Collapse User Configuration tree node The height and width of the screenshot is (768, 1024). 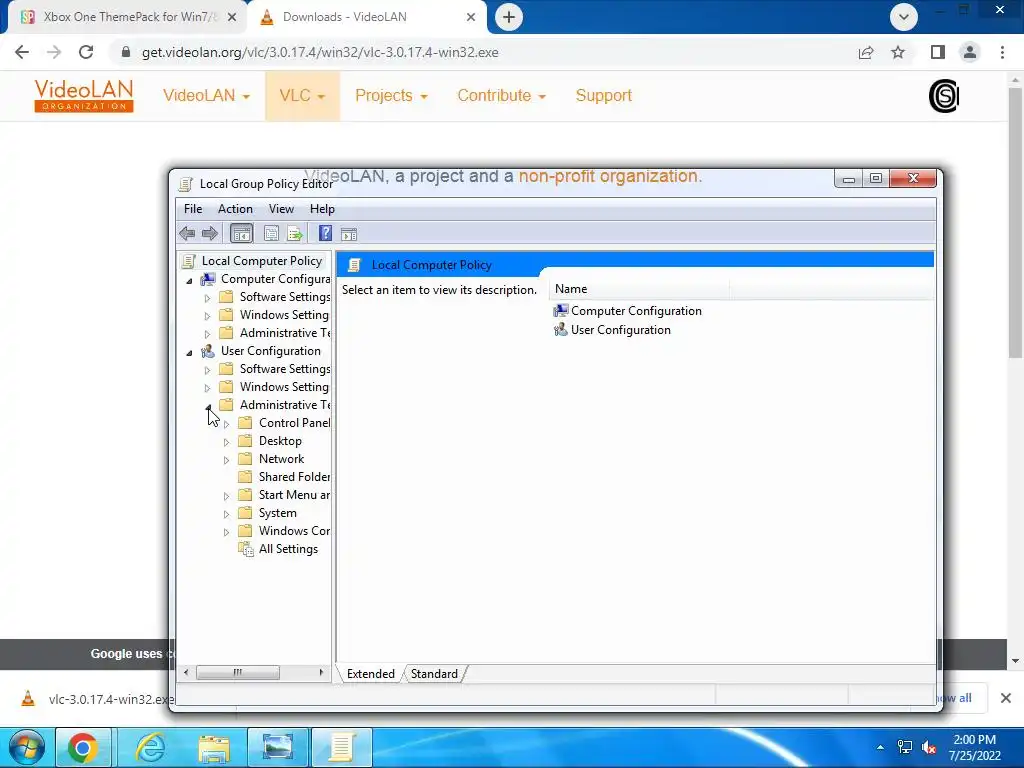tap(189, 353)
